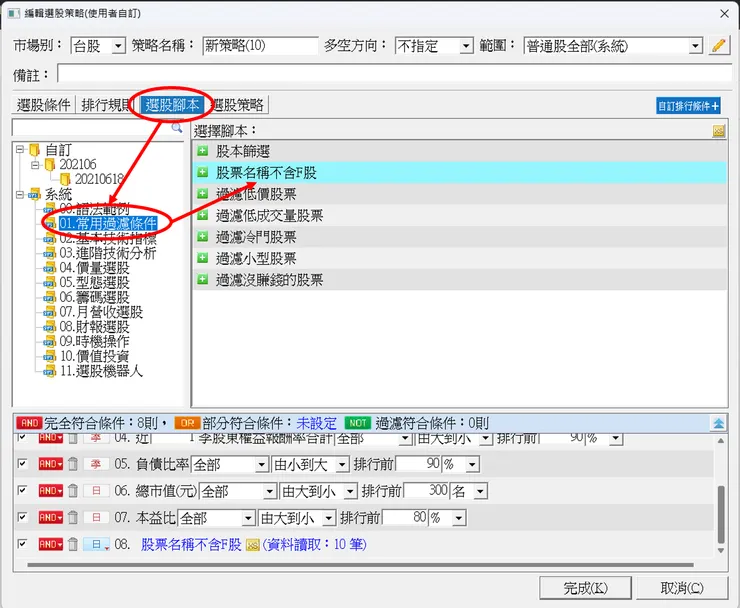Select the 07.月營收選股 tree folder

point(101,312)
